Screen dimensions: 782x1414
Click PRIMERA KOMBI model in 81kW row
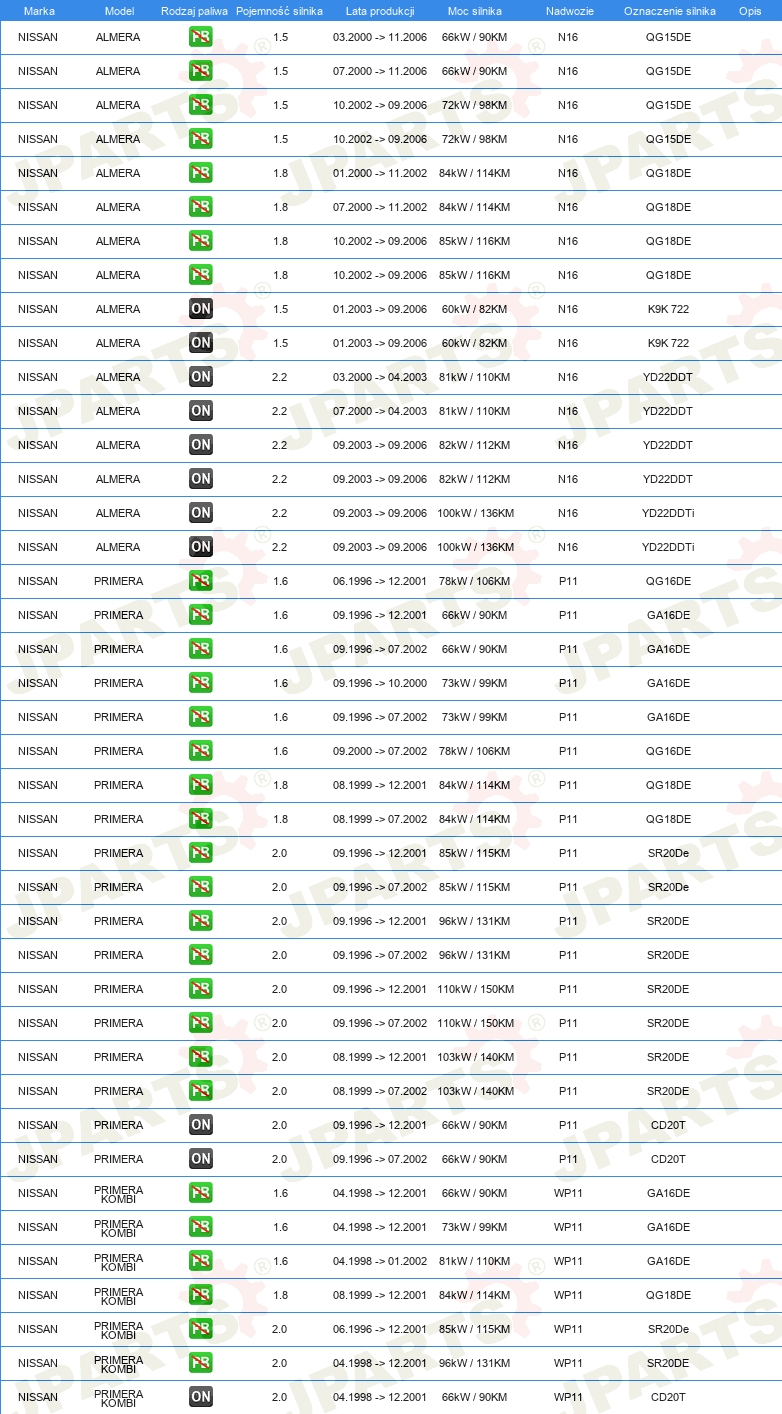tap(119, 1261)
